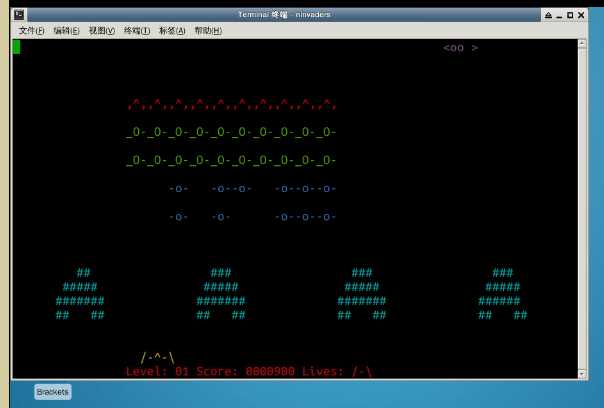Open the 帮助(H) menu
This screenshot has width=604, height=408.
(x=208, y=31)
